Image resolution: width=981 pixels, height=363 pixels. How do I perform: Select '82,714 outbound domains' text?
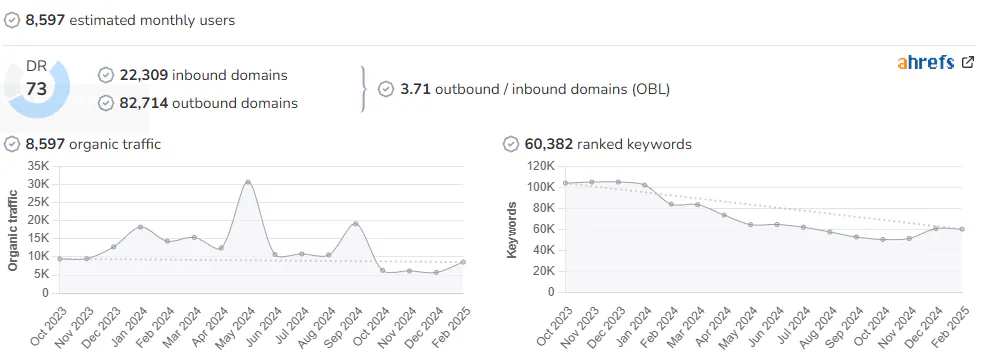(x=208, y=103)
